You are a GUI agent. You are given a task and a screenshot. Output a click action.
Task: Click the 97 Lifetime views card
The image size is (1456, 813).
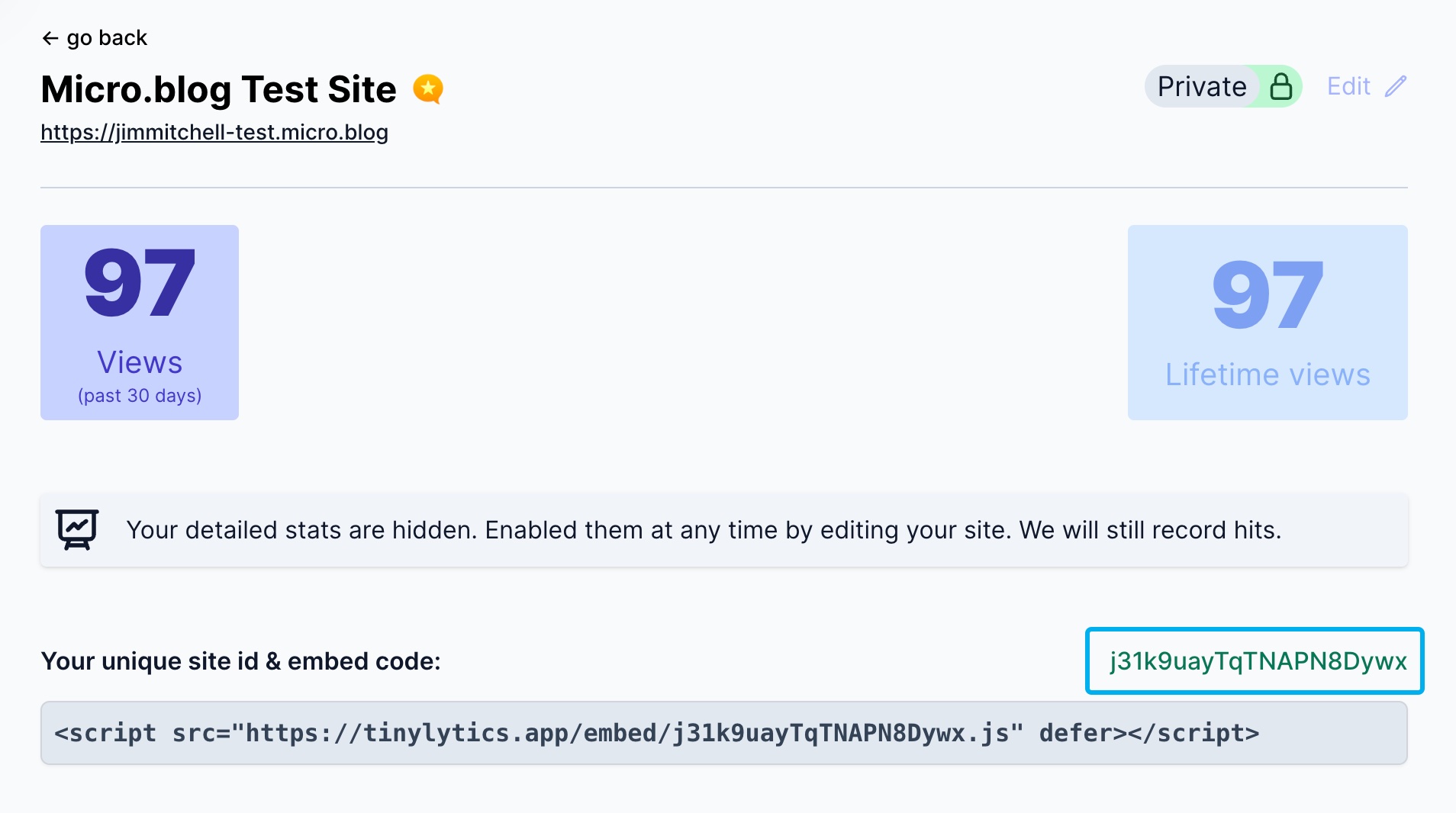coord(1268,323)
